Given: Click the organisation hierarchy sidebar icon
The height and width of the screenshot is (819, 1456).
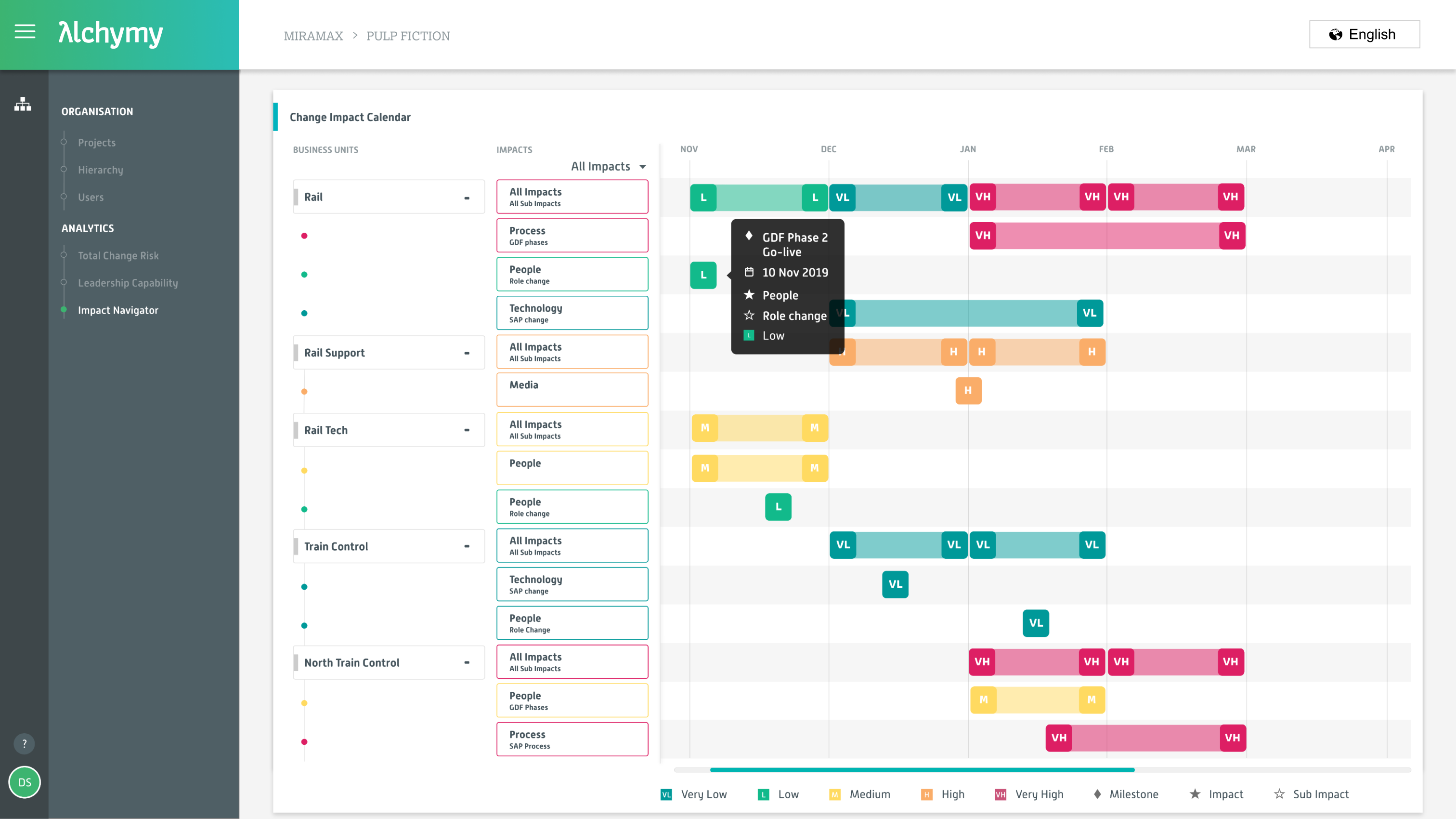Looking at the screenshot, I should 23,104.
